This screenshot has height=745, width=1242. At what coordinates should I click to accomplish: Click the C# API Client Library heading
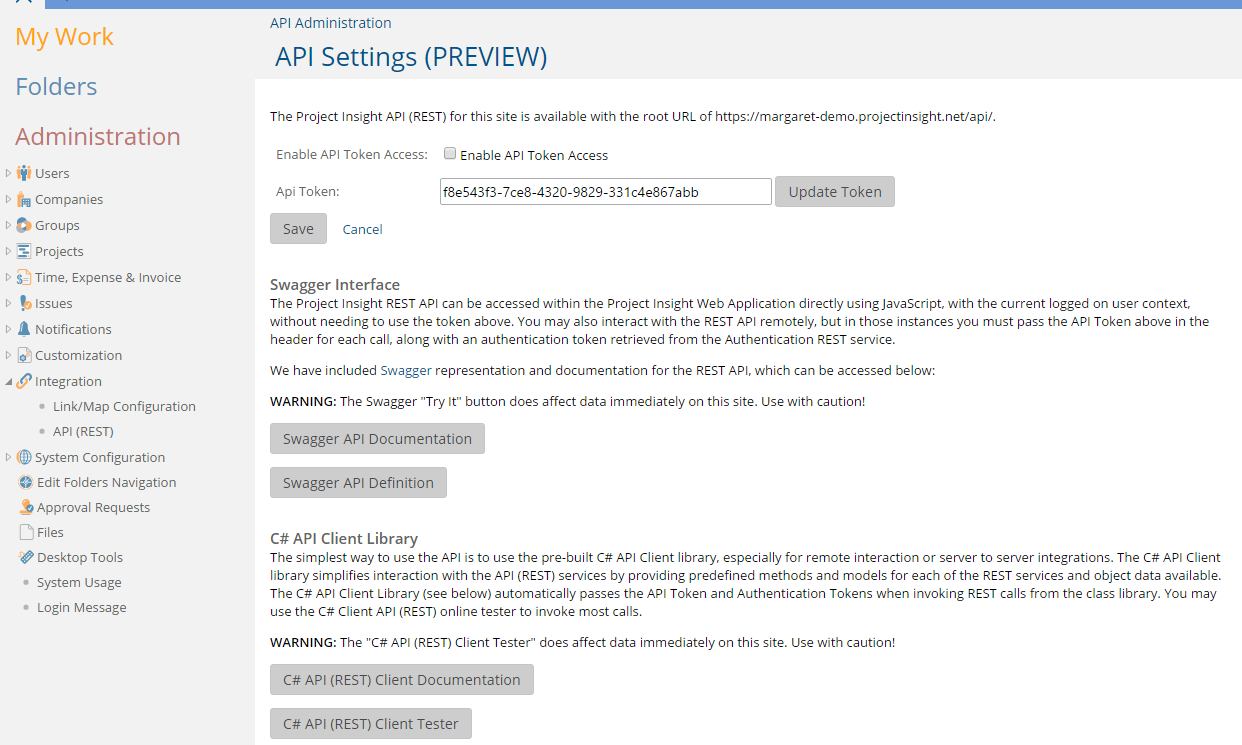click(x=344, y=538)
